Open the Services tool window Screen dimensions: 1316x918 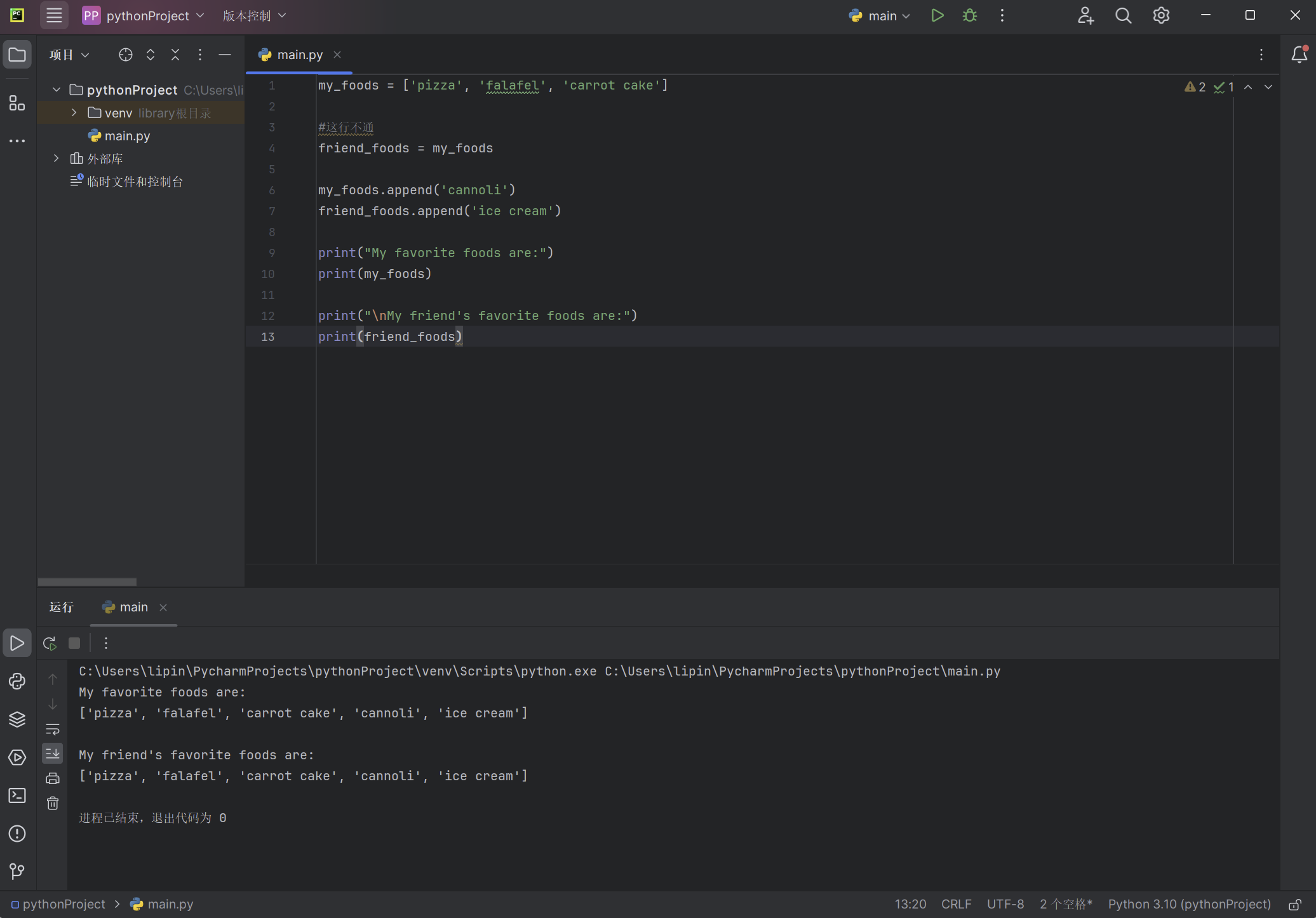pos(17,757)
